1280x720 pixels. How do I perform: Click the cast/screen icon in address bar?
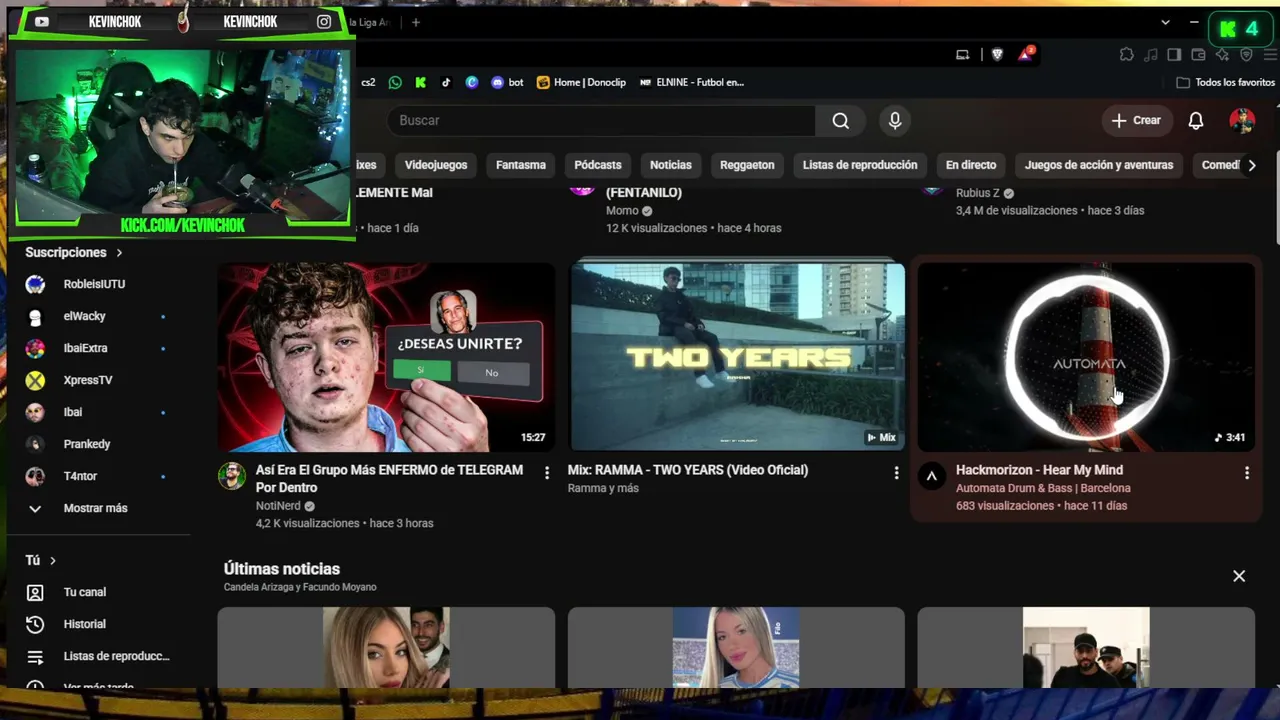click(x=963, y=54)
